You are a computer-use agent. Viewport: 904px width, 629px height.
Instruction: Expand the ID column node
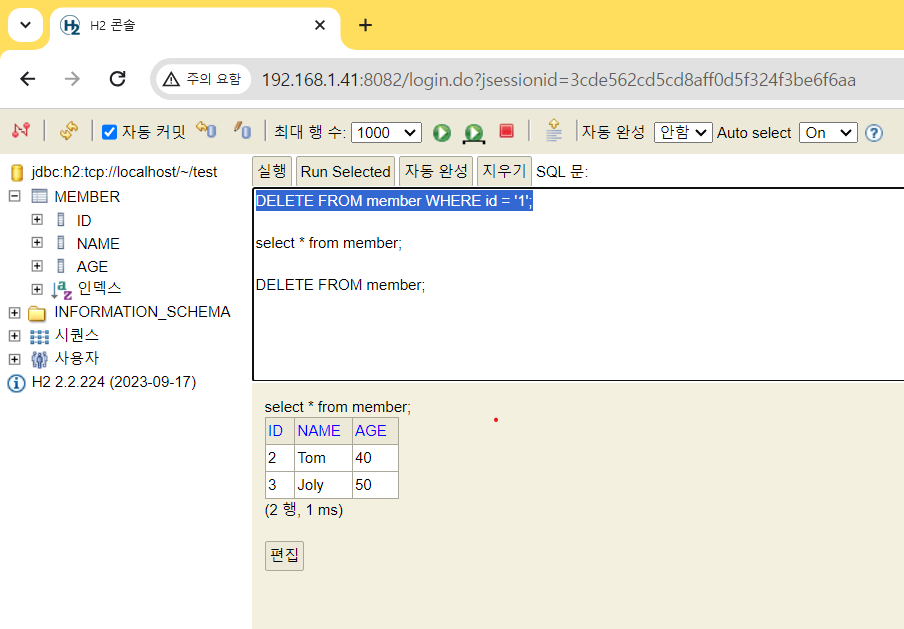37,220
